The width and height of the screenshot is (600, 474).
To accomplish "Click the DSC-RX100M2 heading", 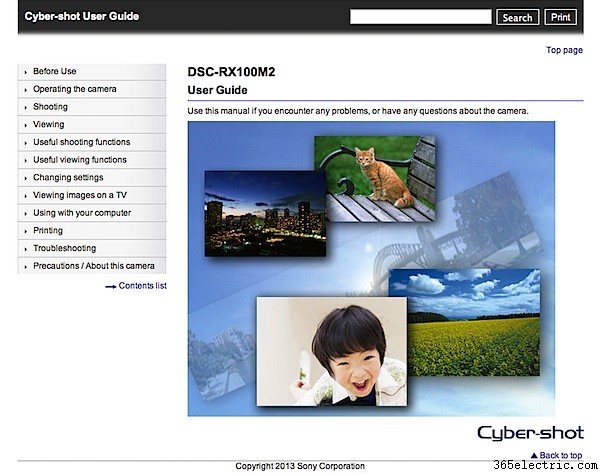I will pos(231,72).
